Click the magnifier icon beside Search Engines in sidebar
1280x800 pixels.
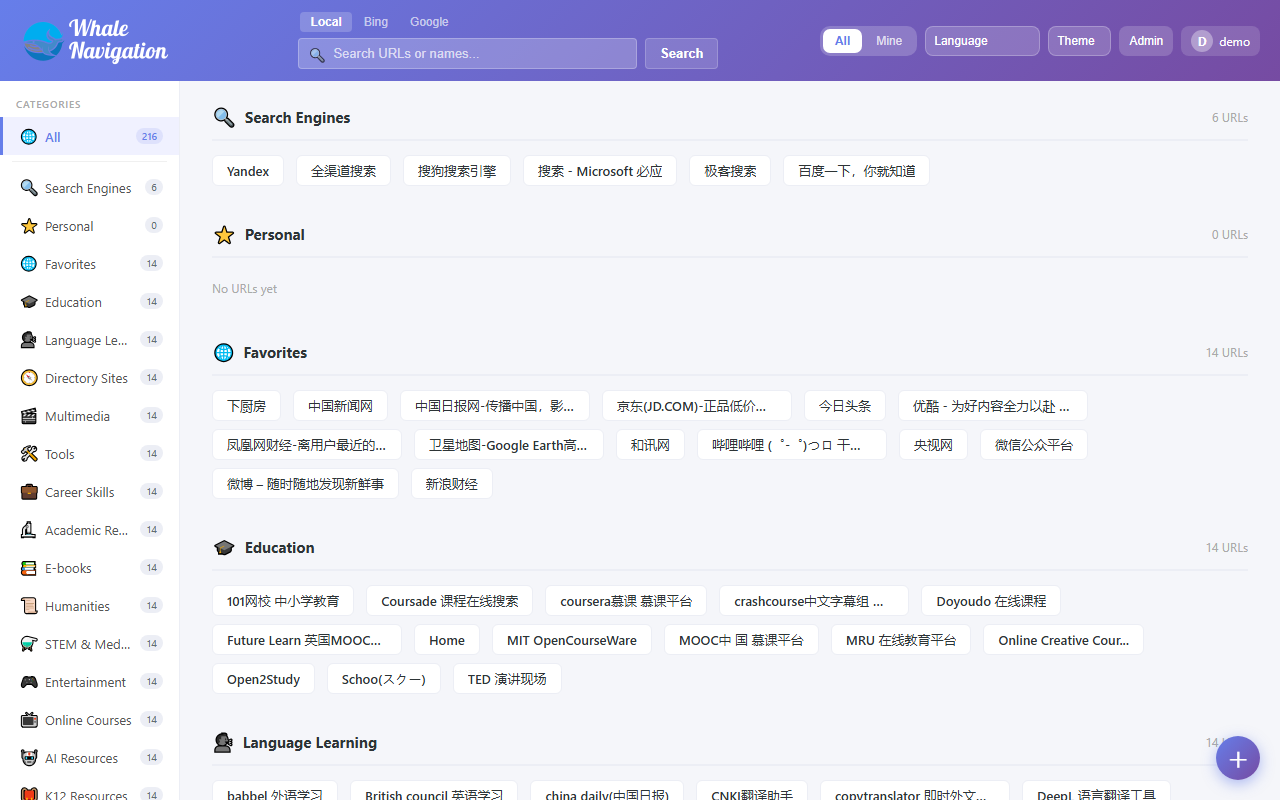click(29, 188)
